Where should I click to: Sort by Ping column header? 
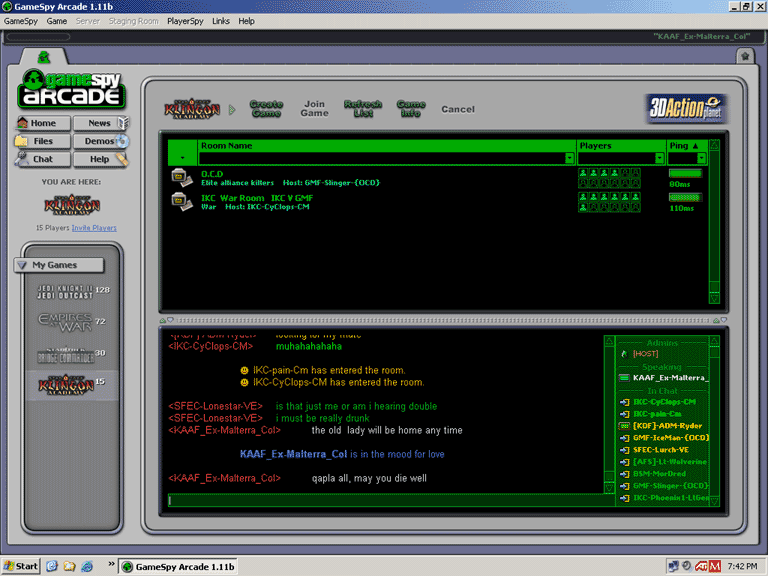[x=687, y=145]
